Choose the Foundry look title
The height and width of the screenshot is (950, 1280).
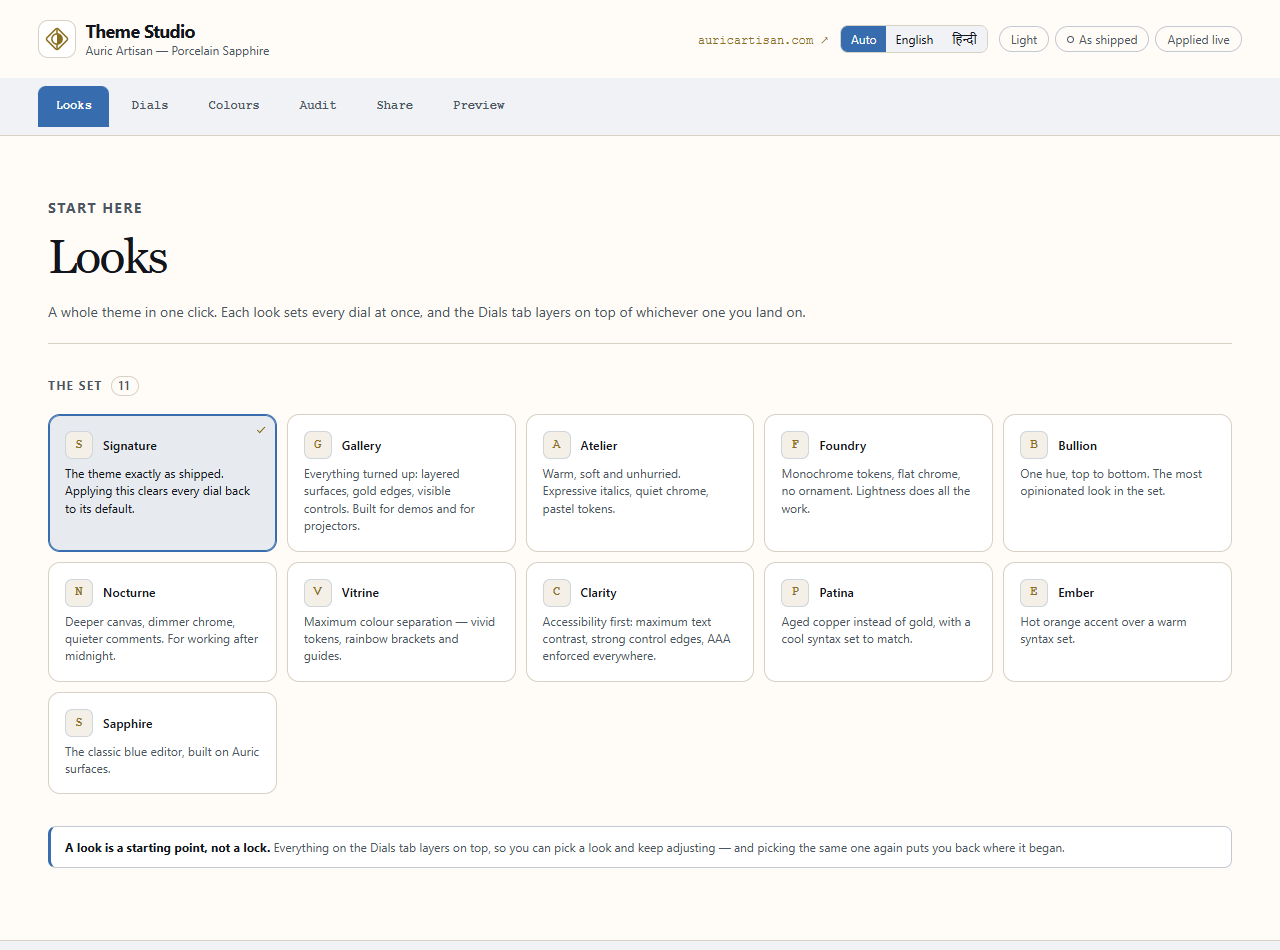[843, 446]
